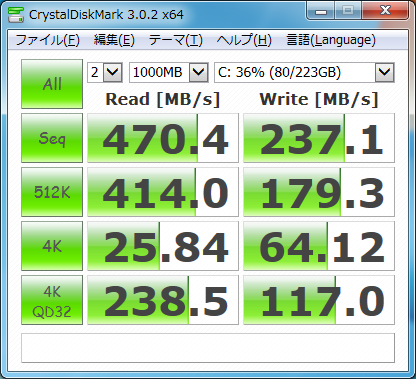Click the Read [MB/s] column header
This screenshot has height=379, width=416.
[x=163, y=99]
